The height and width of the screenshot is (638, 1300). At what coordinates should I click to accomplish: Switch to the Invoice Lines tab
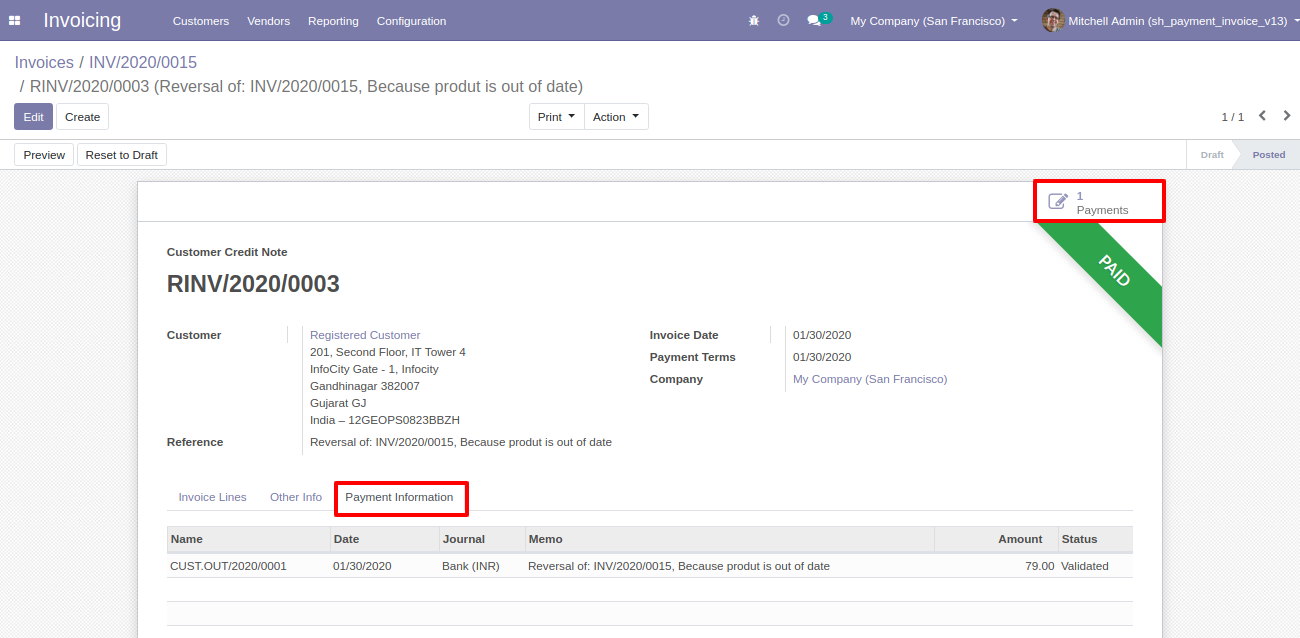(212, 497)
